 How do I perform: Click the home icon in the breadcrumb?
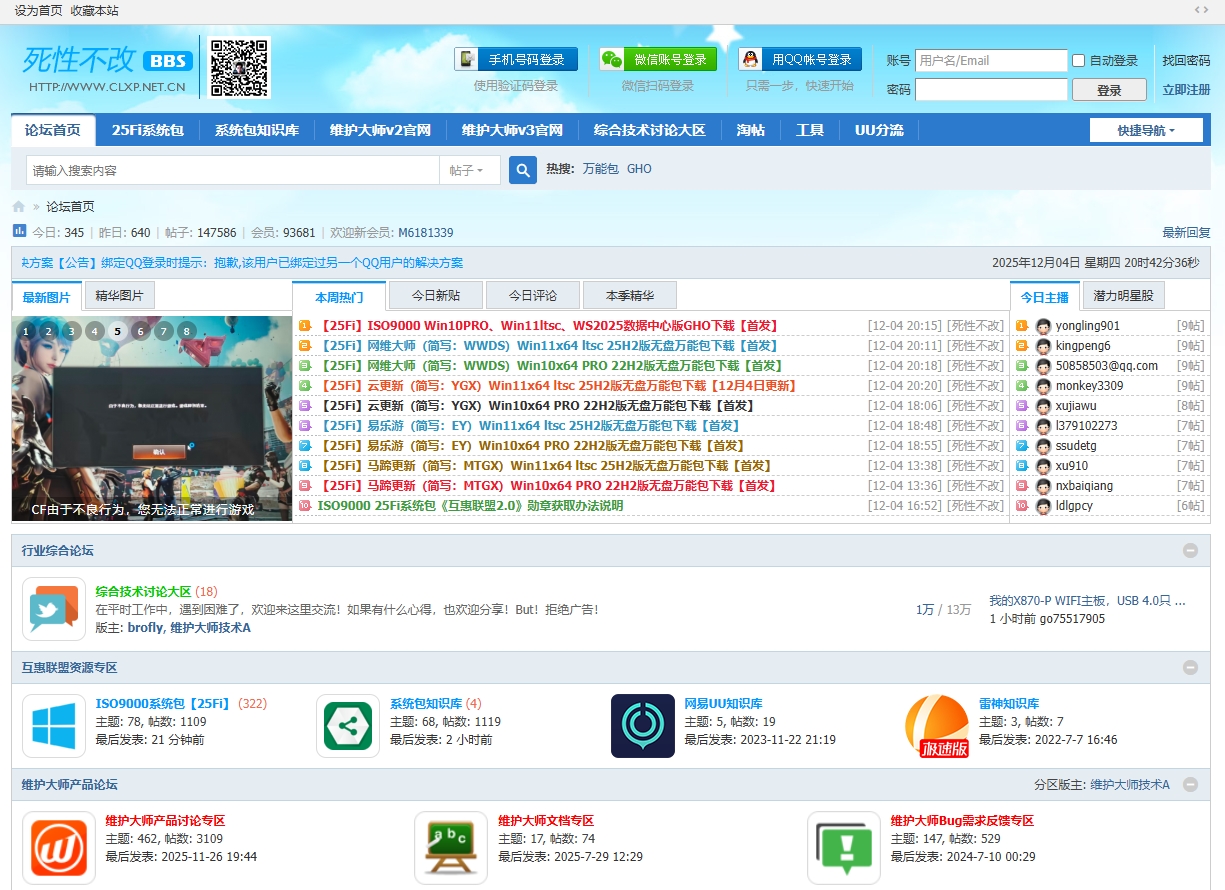(x=16, y=206)
